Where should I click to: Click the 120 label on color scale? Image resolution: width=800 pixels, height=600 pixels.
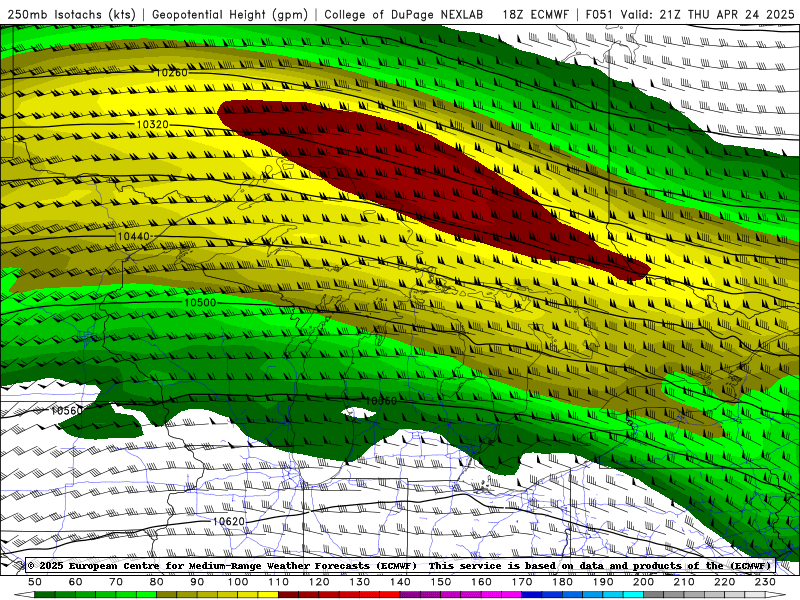(x=319, y=582)
